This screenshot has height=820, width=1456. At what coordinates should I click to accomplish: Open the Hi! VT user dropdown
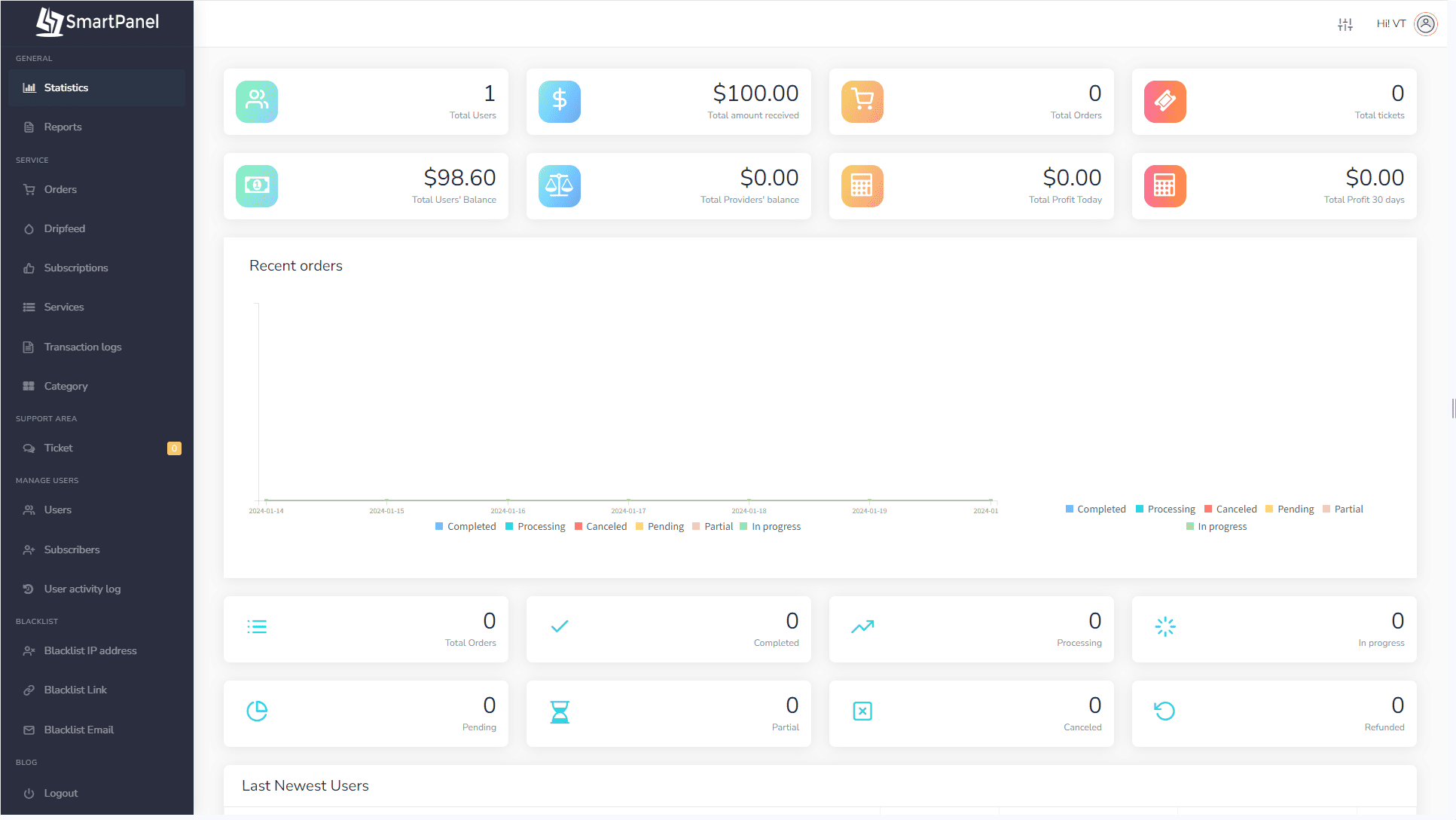click(1390, 24)
